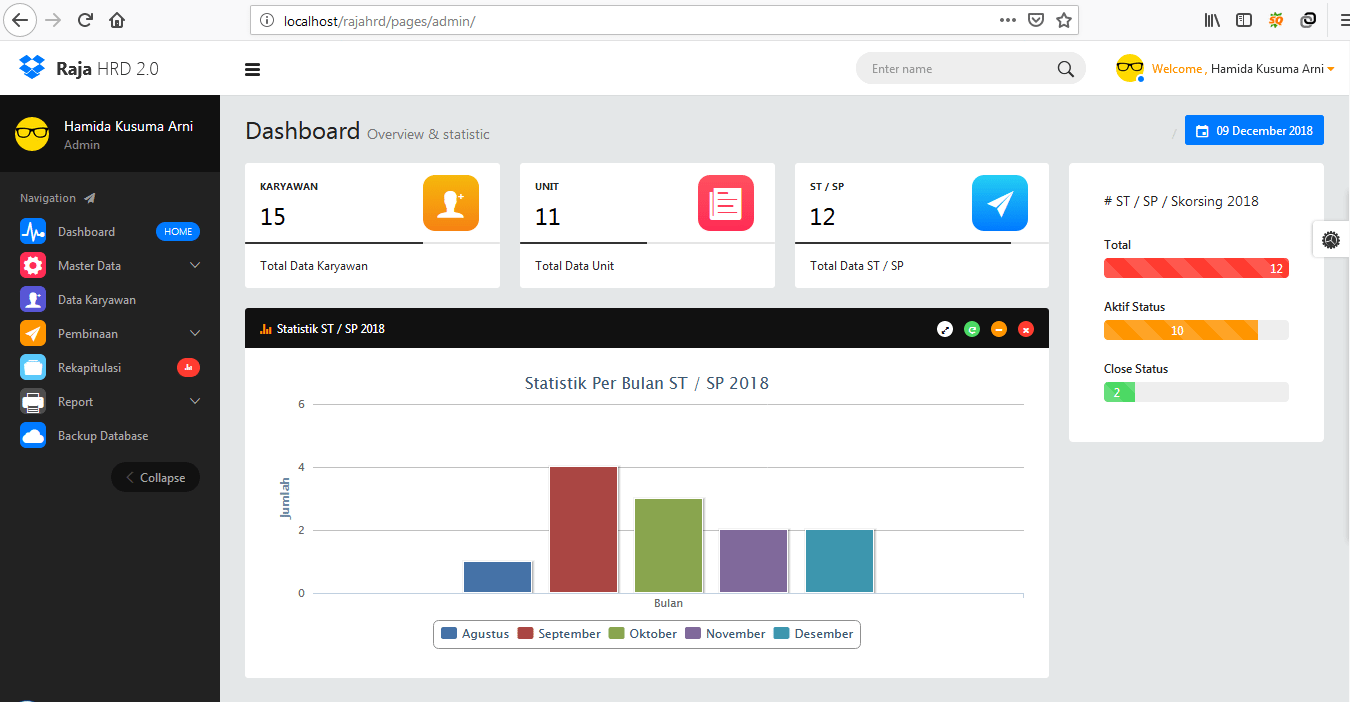Select Rekapitulasi in the navigation menu
Image resolution: width=1350 pixels, height=702 pixels.
[89, 368]
